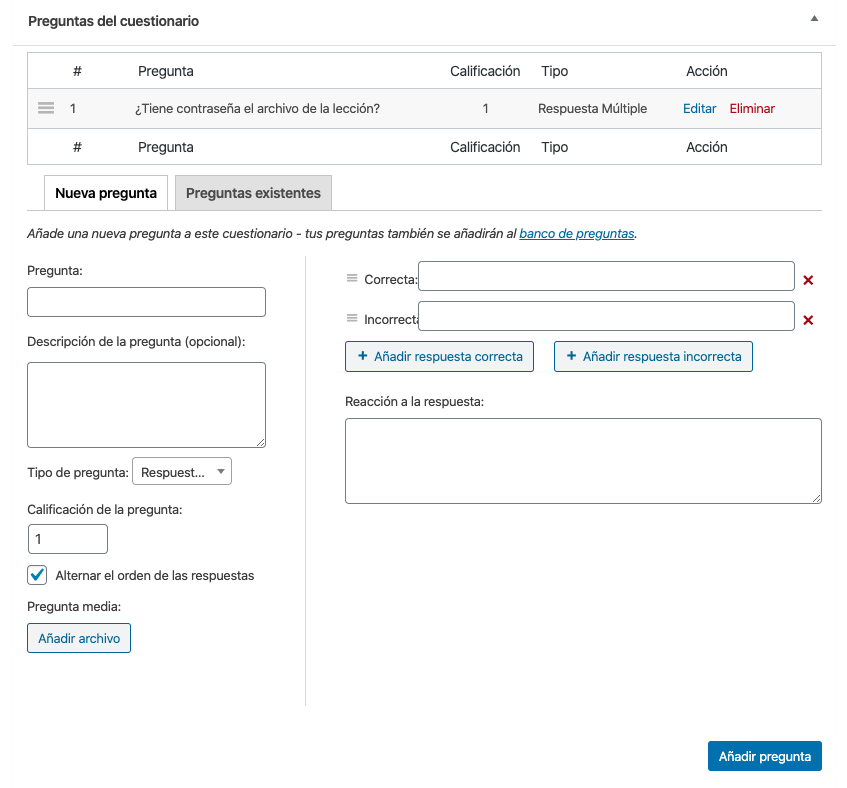
Task: Click Añadir respuesta incorrecta button
Action: coord(653,356)
